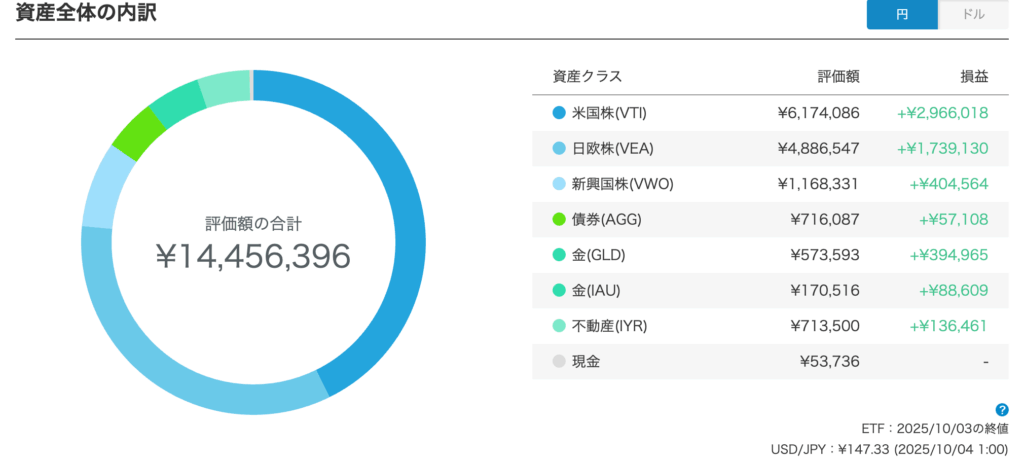
Task: Click the gray 現金 legend dot
Action: point(559,361)
